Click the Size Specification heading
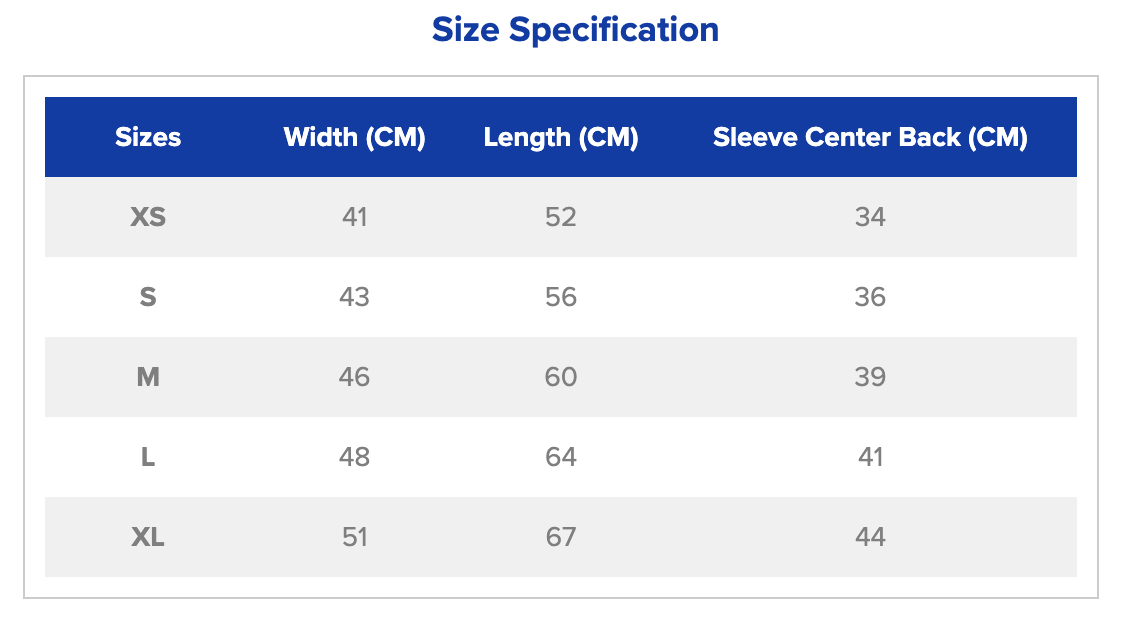 coord(575,30)
